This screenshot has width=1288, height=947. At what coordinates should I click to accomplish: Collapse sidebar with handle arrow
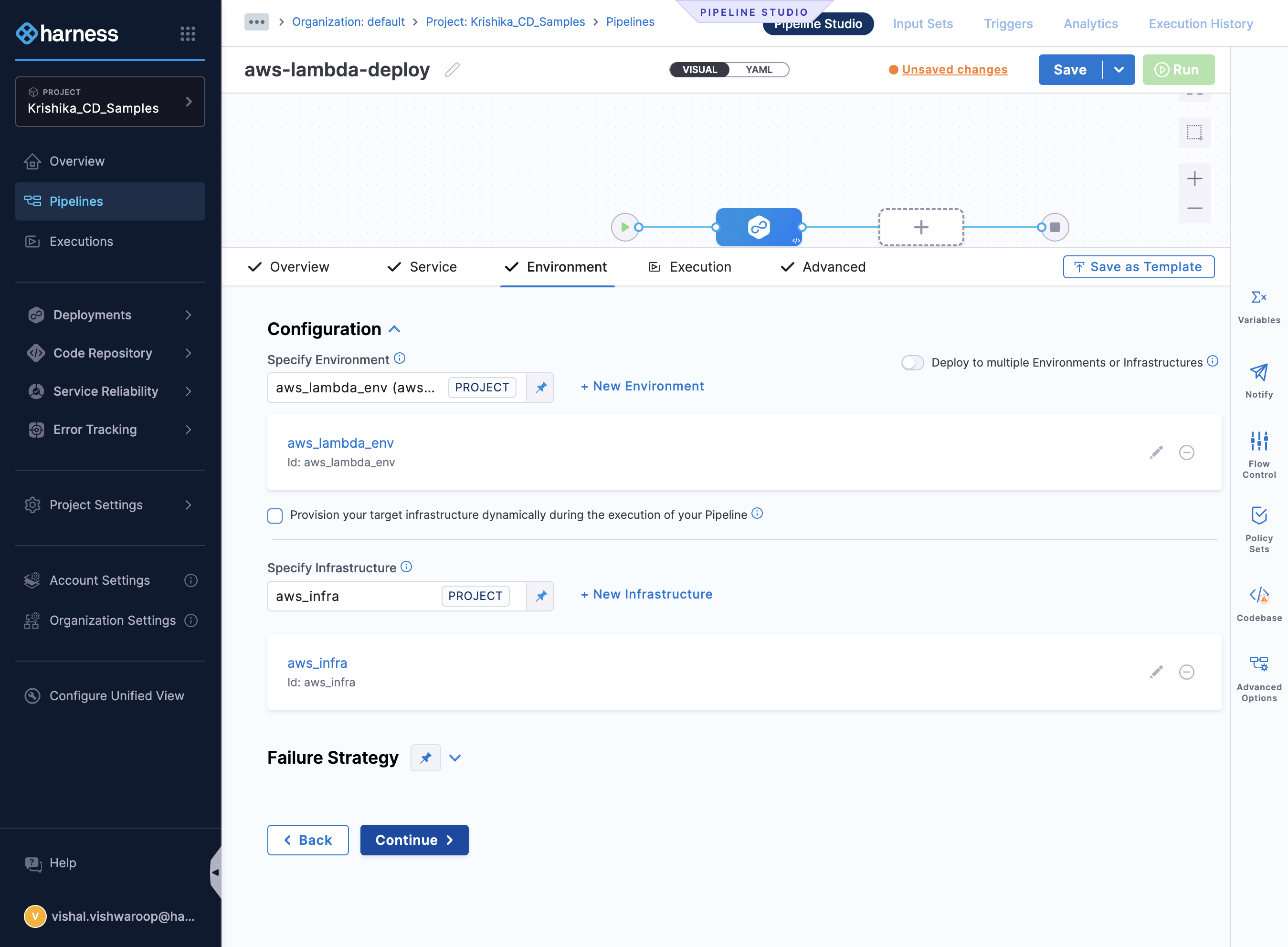tap(215, 872)
